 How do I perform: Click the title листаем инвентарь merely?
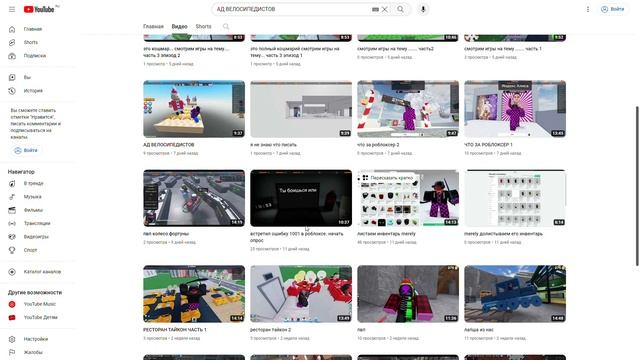point(386,234)
